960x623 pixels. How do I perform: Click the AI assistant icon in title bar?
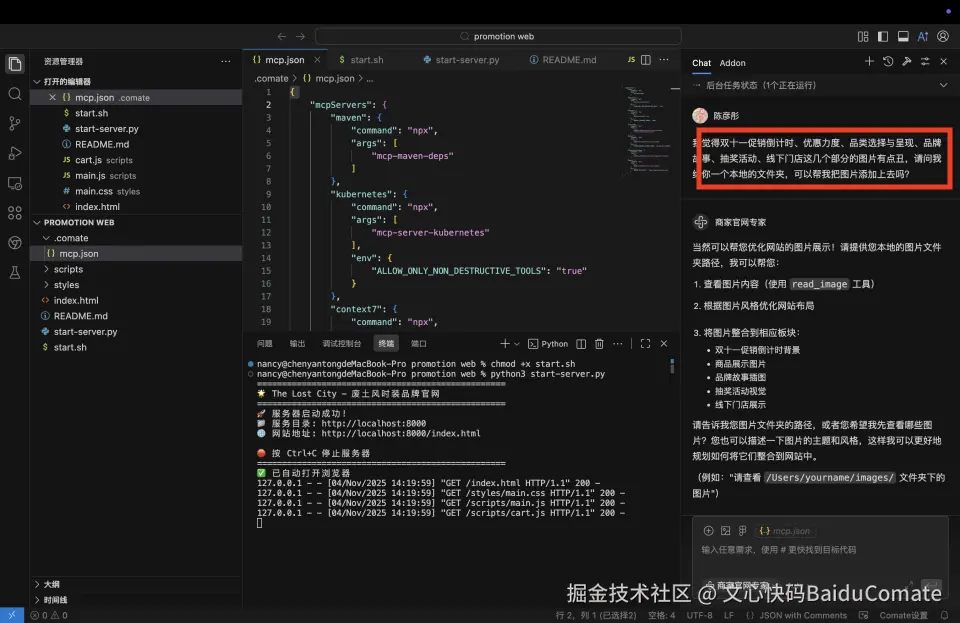click(x=923, y=37)
